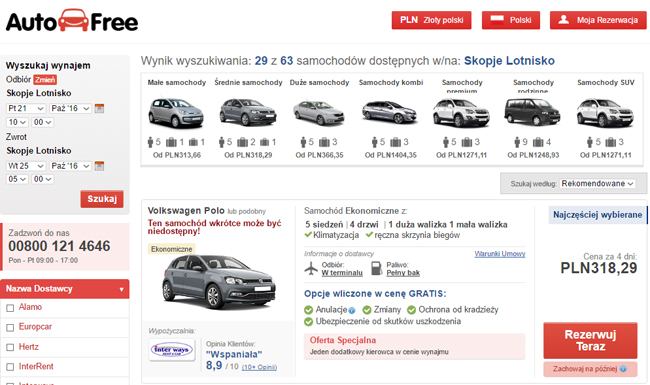Screen dimensions: 650x385
Task: Collapse the Nazwa Dostawcy filter panel
Action: click(x=65, y=289)
